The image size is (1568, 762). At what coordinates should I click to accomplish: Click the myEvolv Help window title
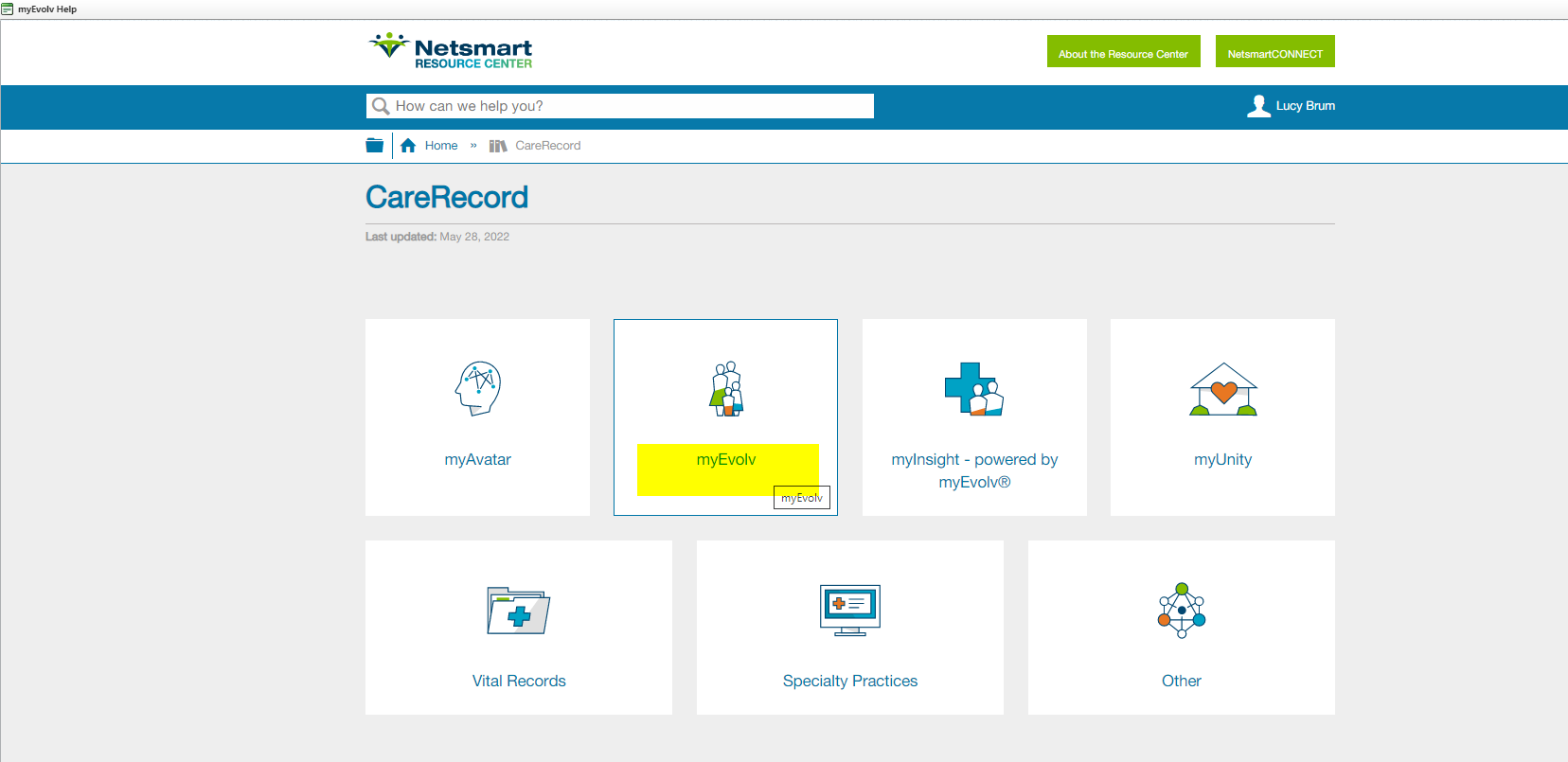tap(47, 9)
